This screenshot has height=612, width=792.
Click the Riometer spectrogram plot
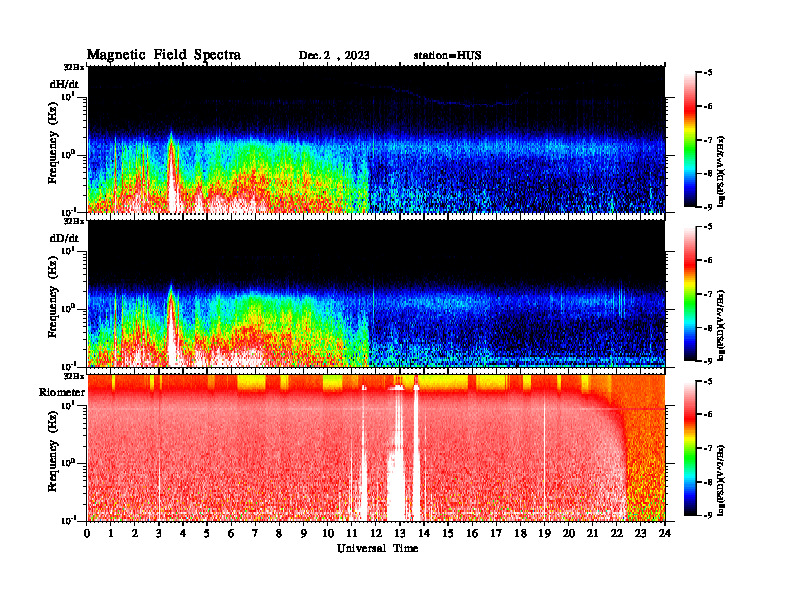[x=376, y=448]
